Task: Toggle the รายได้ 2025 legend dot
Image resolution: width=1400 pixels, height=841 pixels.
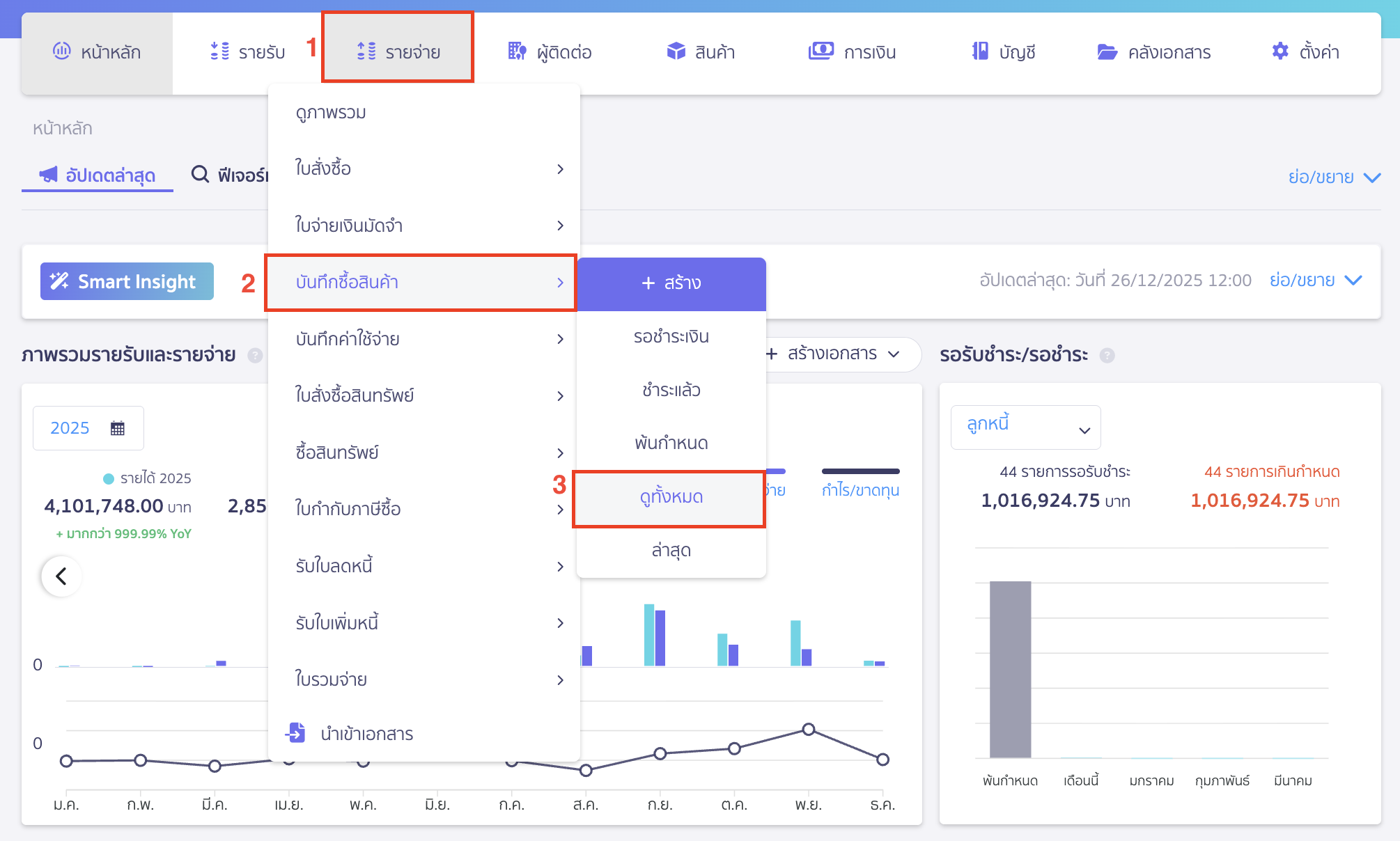Action: tap(109, 478)
